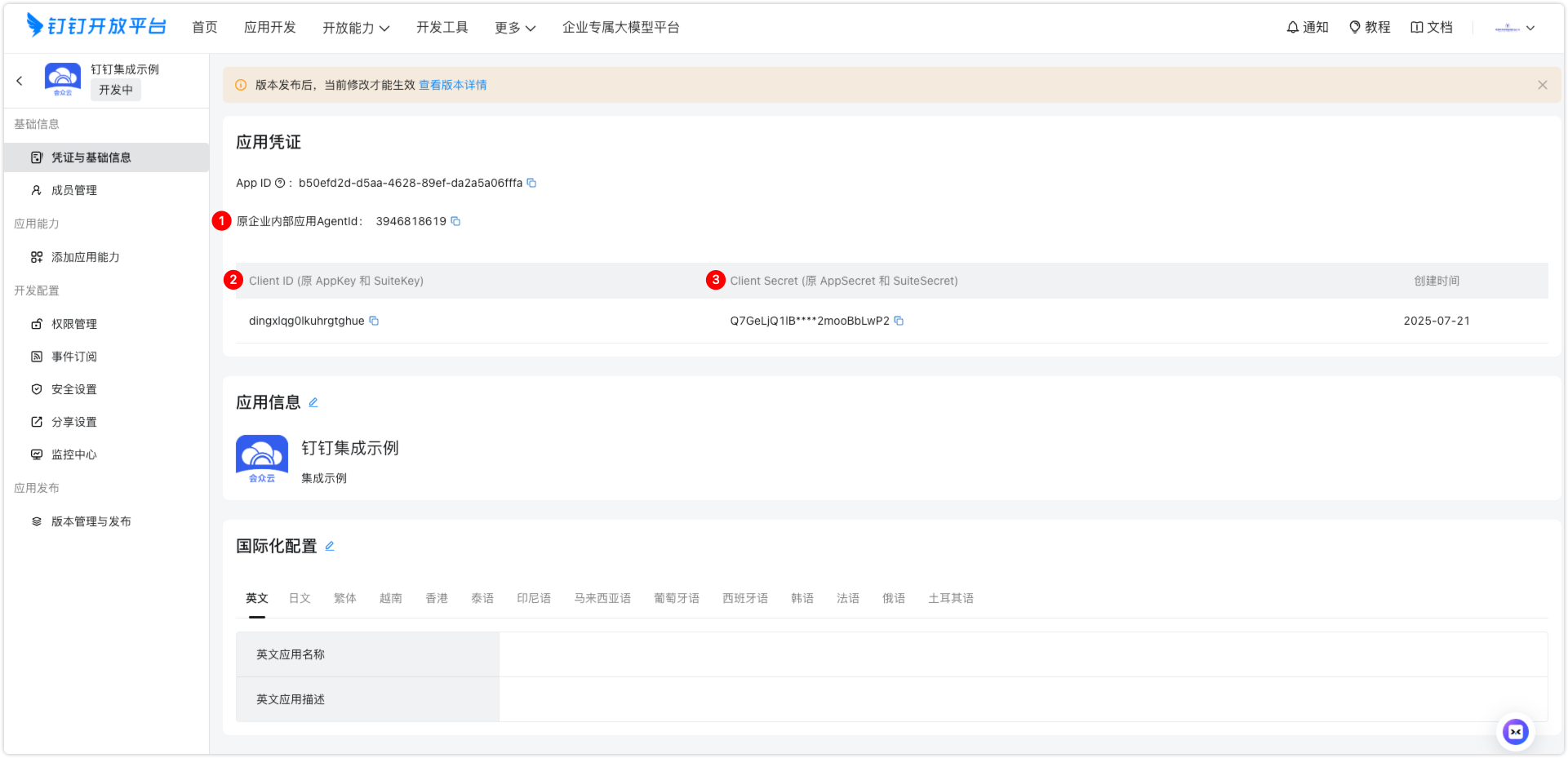This screenshot has height=758, width=1568.
Task: Select the 日文 language tab
Action: point(300,598)
